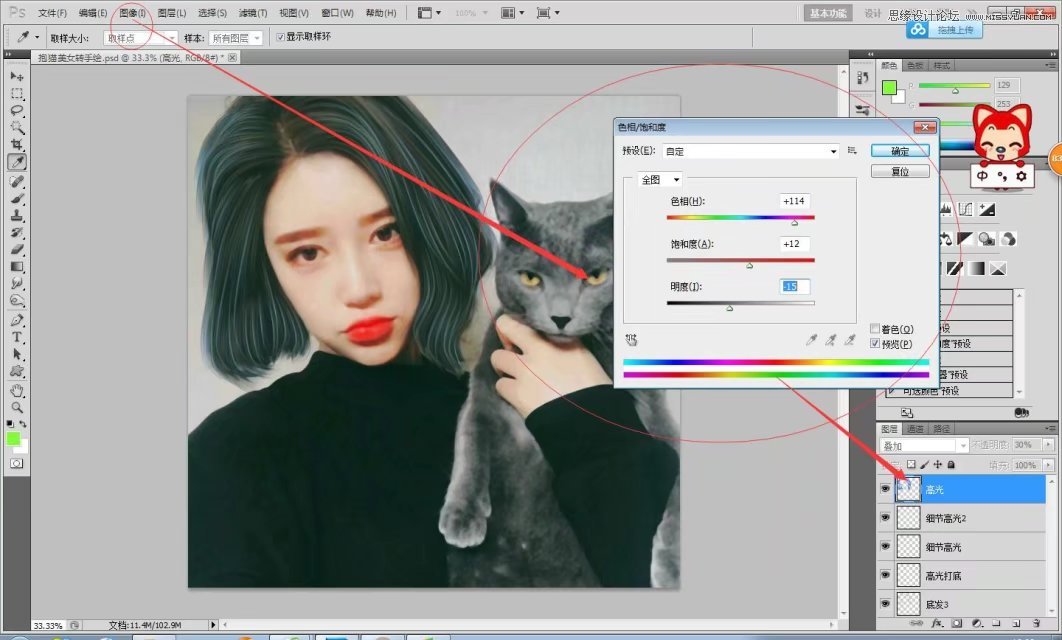Click the 确定 button

900,151
